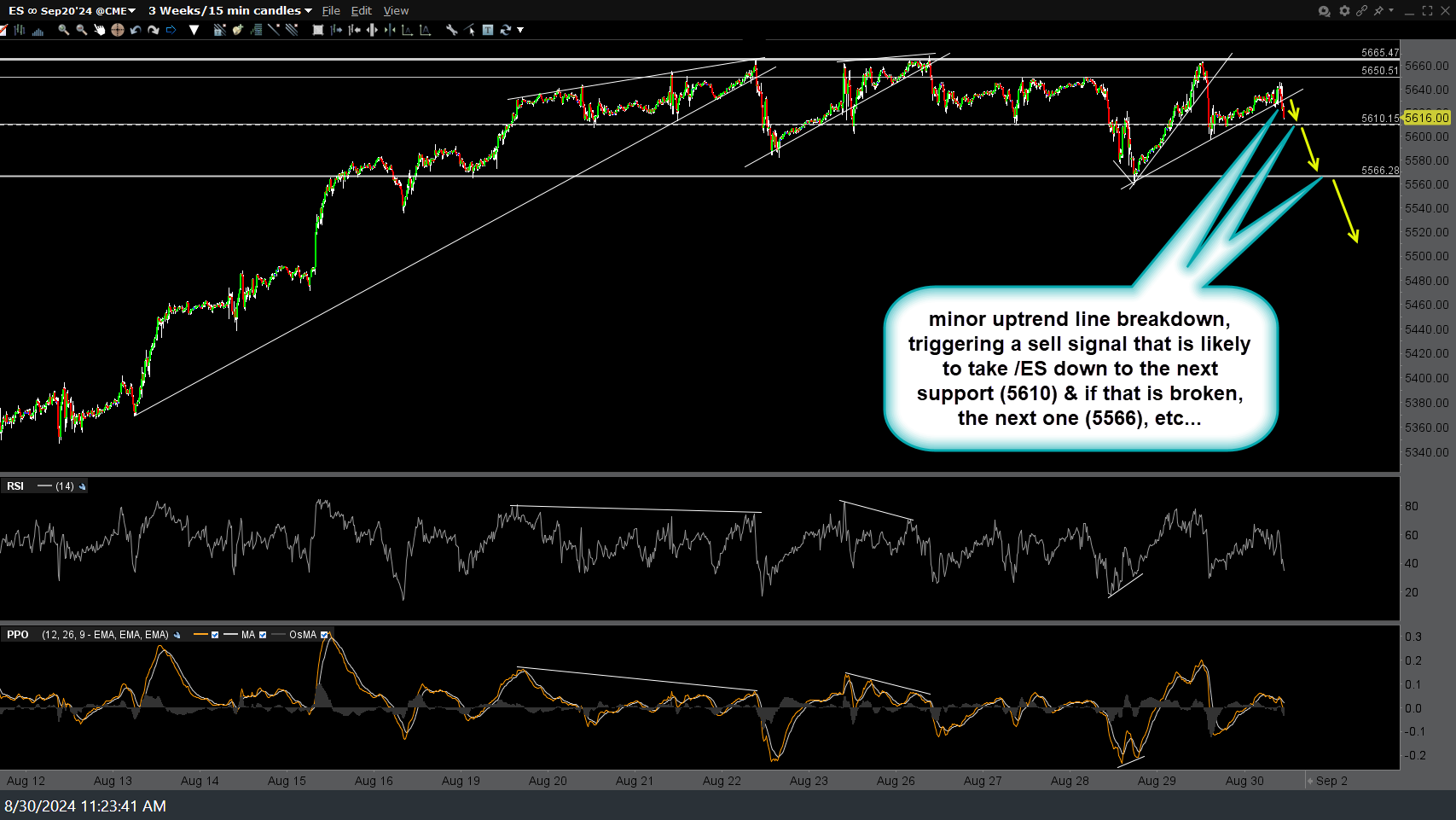Image resolution: width=1456 pixels, height=820 pixels.
Task: Click the current price label 5616.00
Action: [x=1428, y=119]
